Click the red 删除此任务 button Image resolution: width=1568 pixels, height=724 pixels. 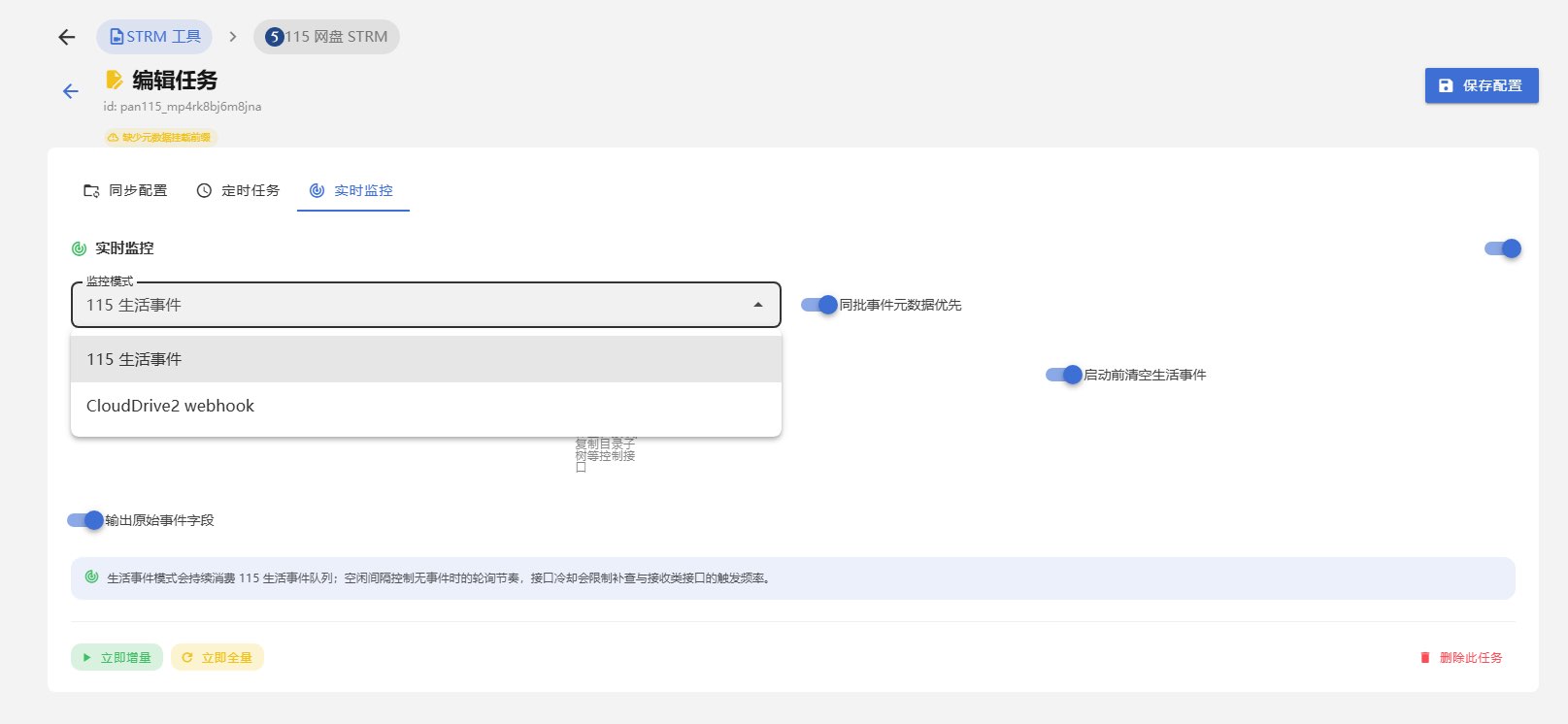(1461, 657)
